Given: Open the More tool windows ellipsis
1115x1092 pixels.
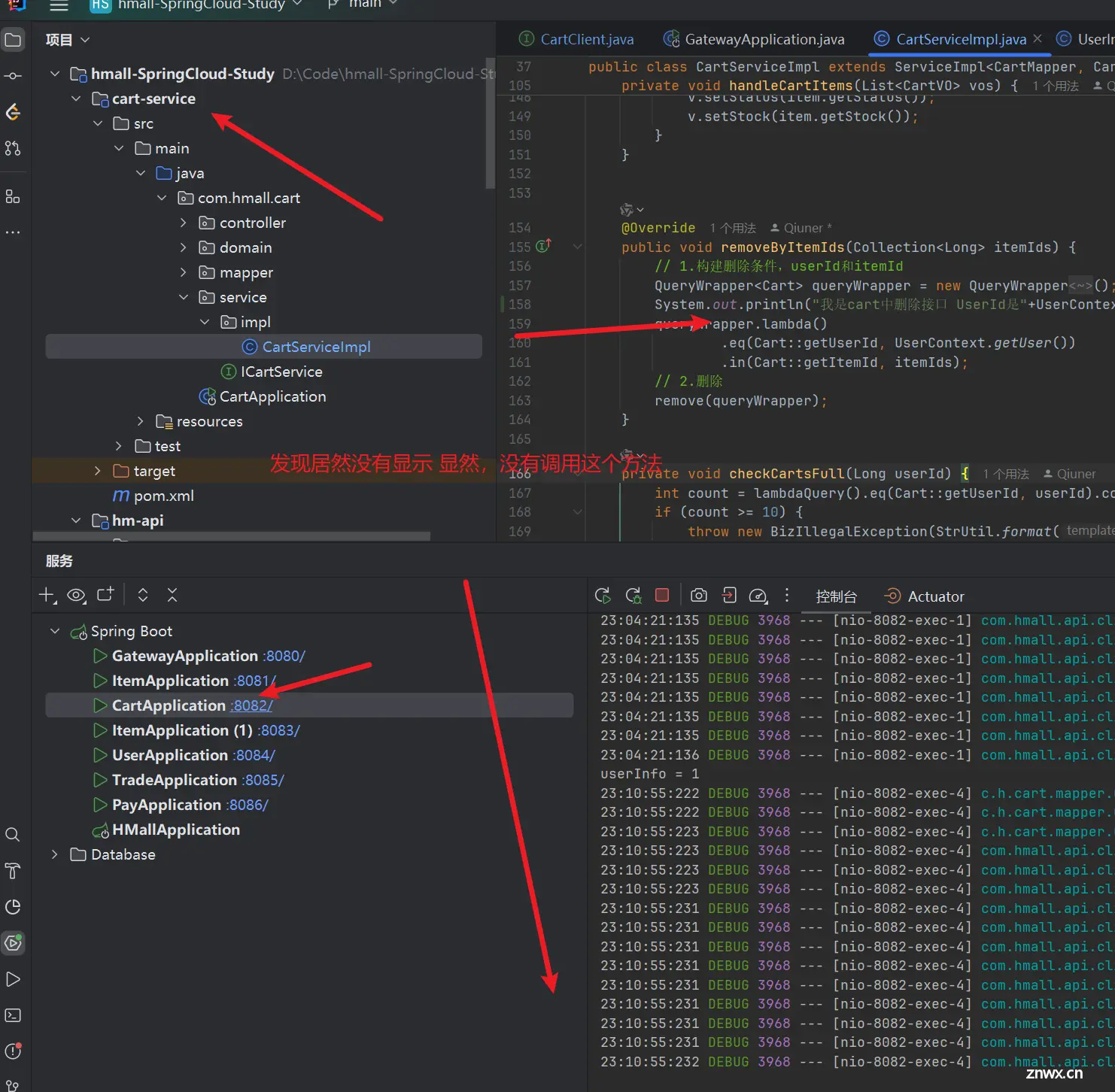Looking at the screenshot, I should tap(13, 232).
